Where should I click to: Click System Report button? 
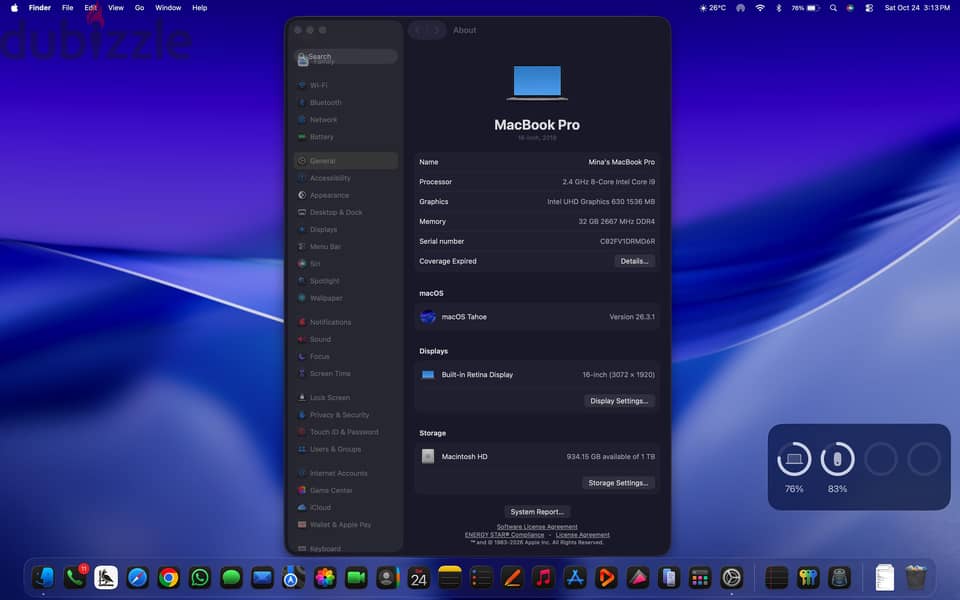tap(537, 512)
